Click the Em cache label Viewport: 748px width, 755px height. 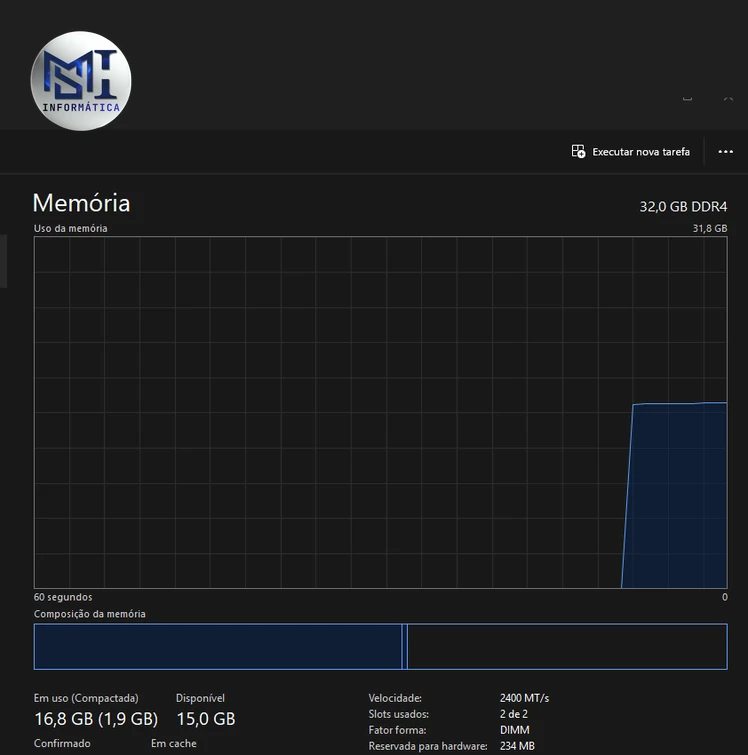click(173, 743)
